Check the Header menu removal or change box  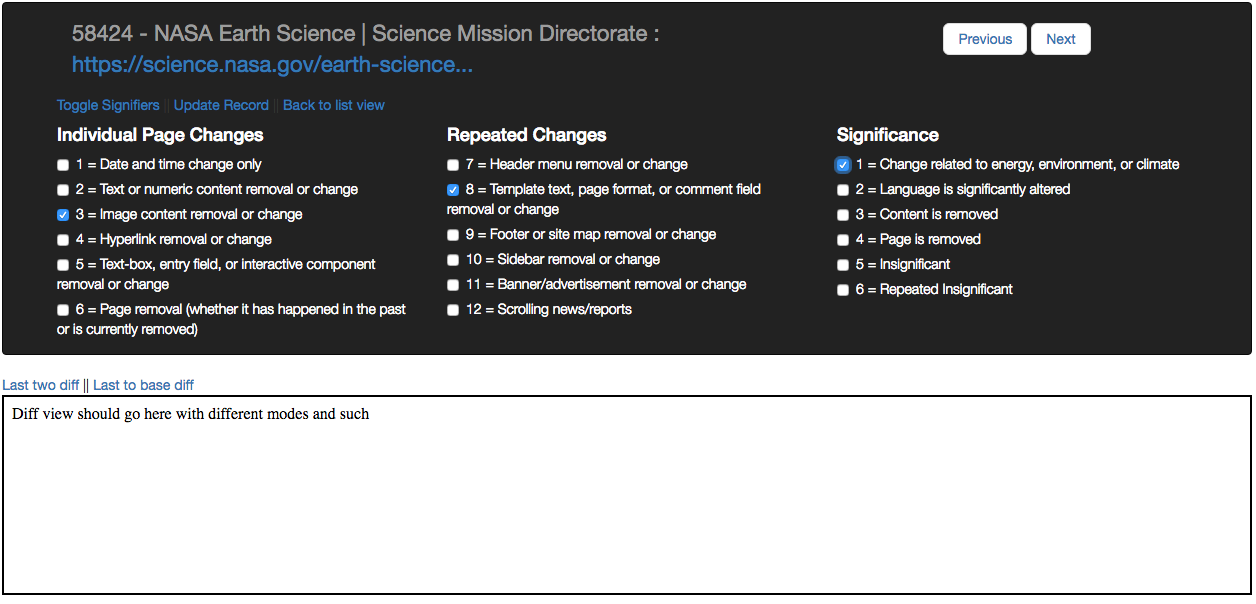453,165
